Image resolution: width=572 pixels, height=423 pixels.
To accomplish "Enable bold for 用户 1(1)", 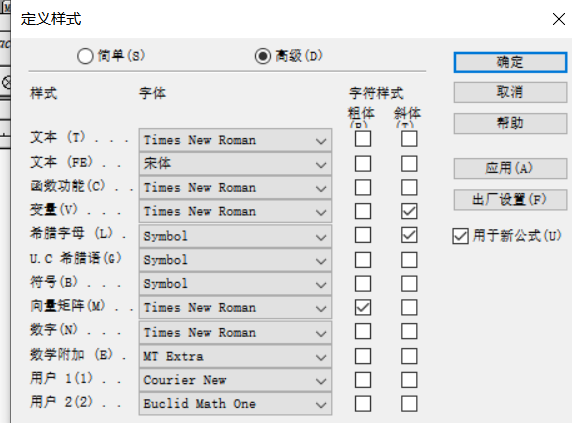I will pos(363,380).
